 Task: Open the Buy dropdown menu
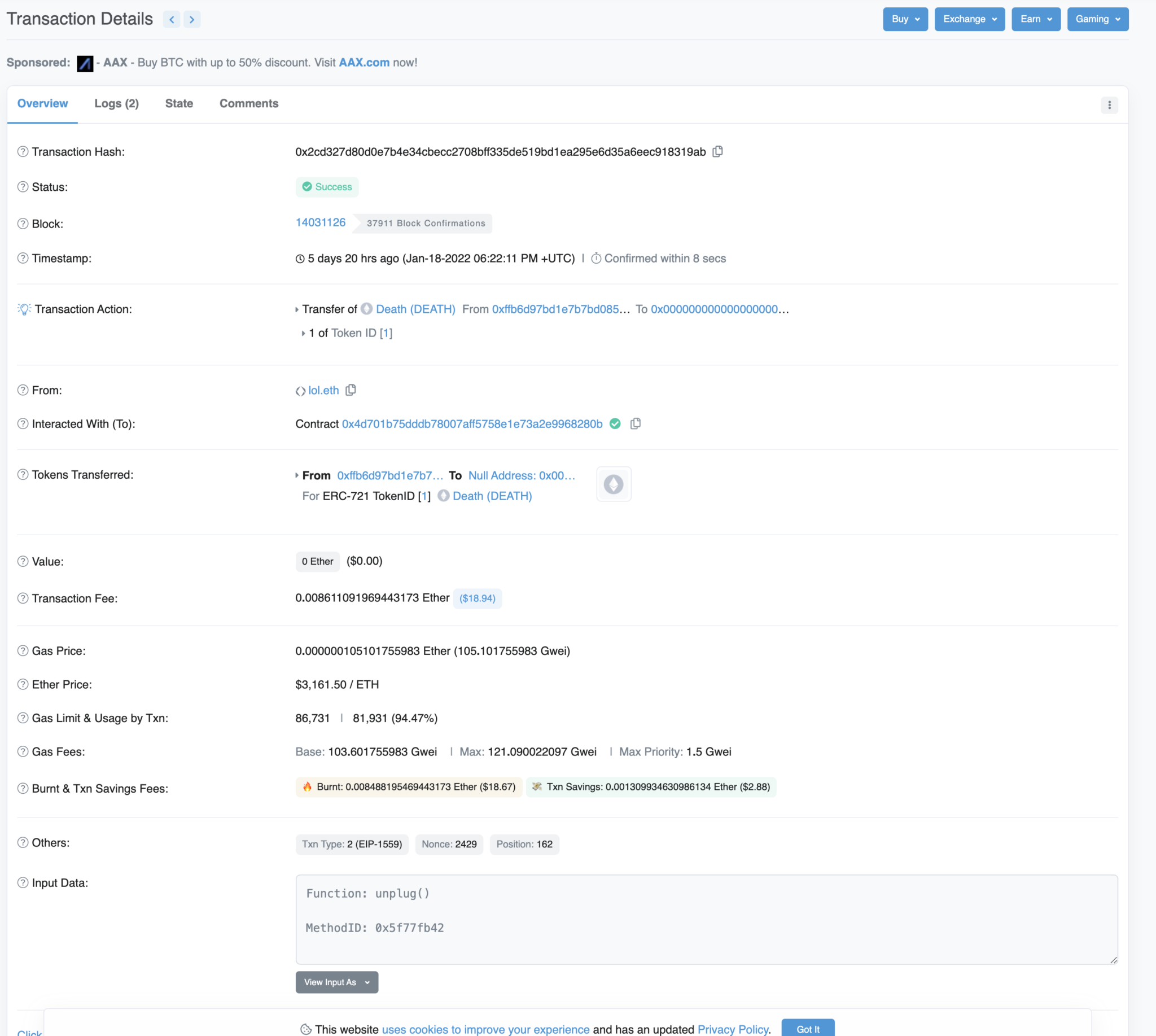(x=905, y=19)
